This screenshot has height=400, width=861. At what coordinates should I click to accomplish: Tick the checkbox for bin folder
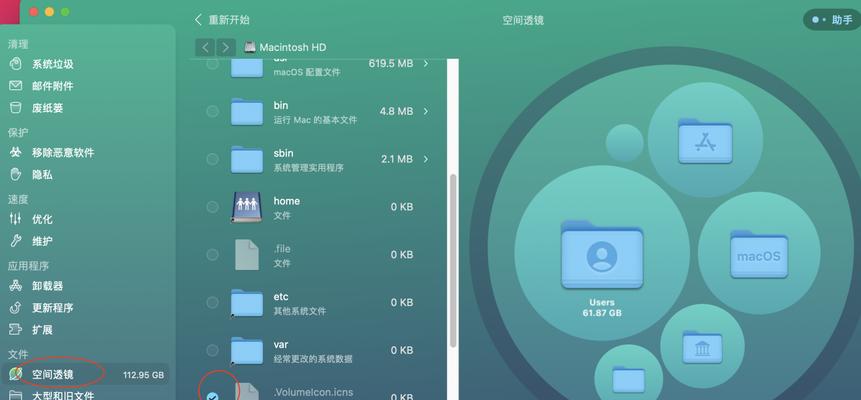pos(212,112)
